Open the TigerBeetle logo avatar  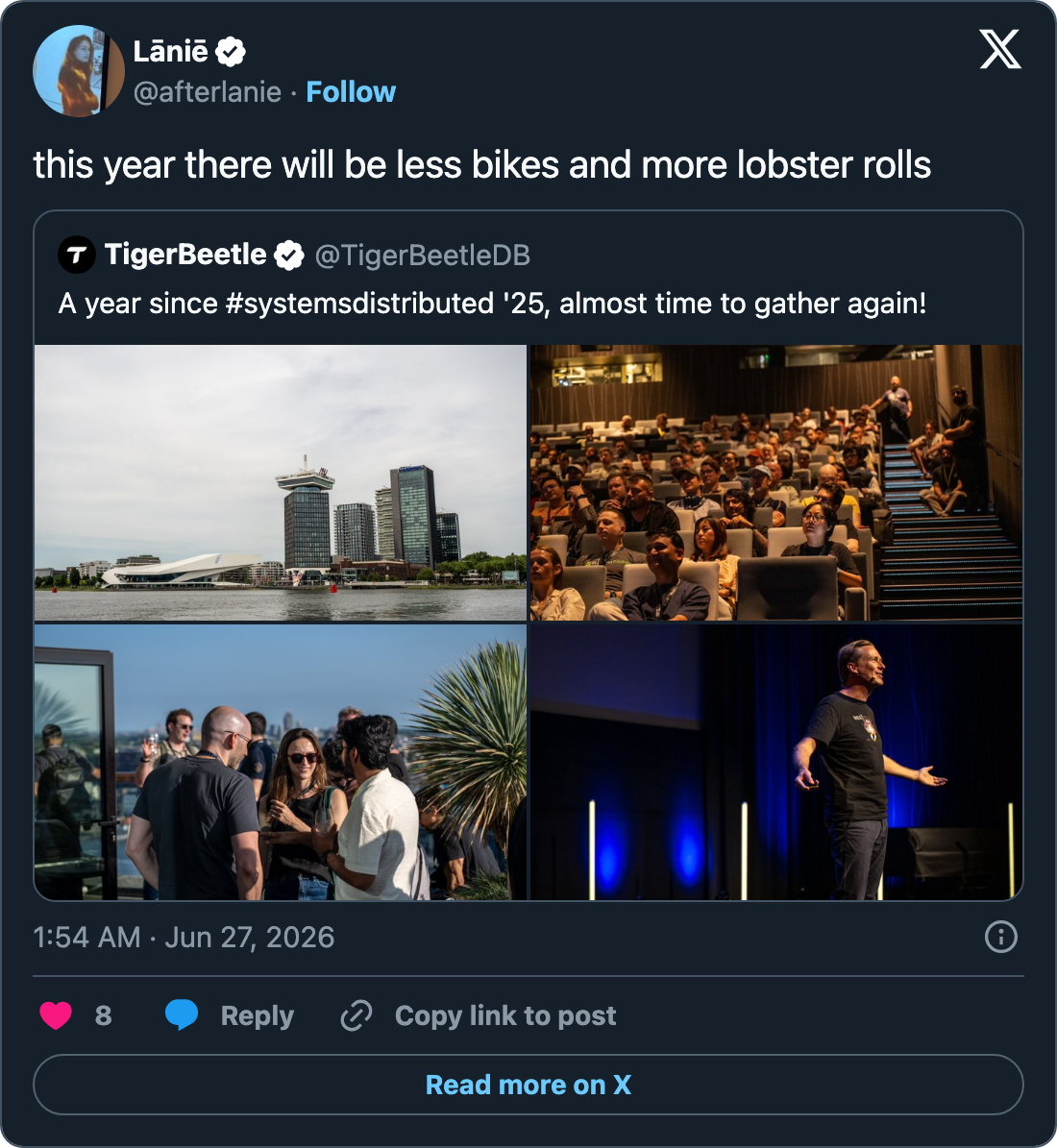[76, 255]
